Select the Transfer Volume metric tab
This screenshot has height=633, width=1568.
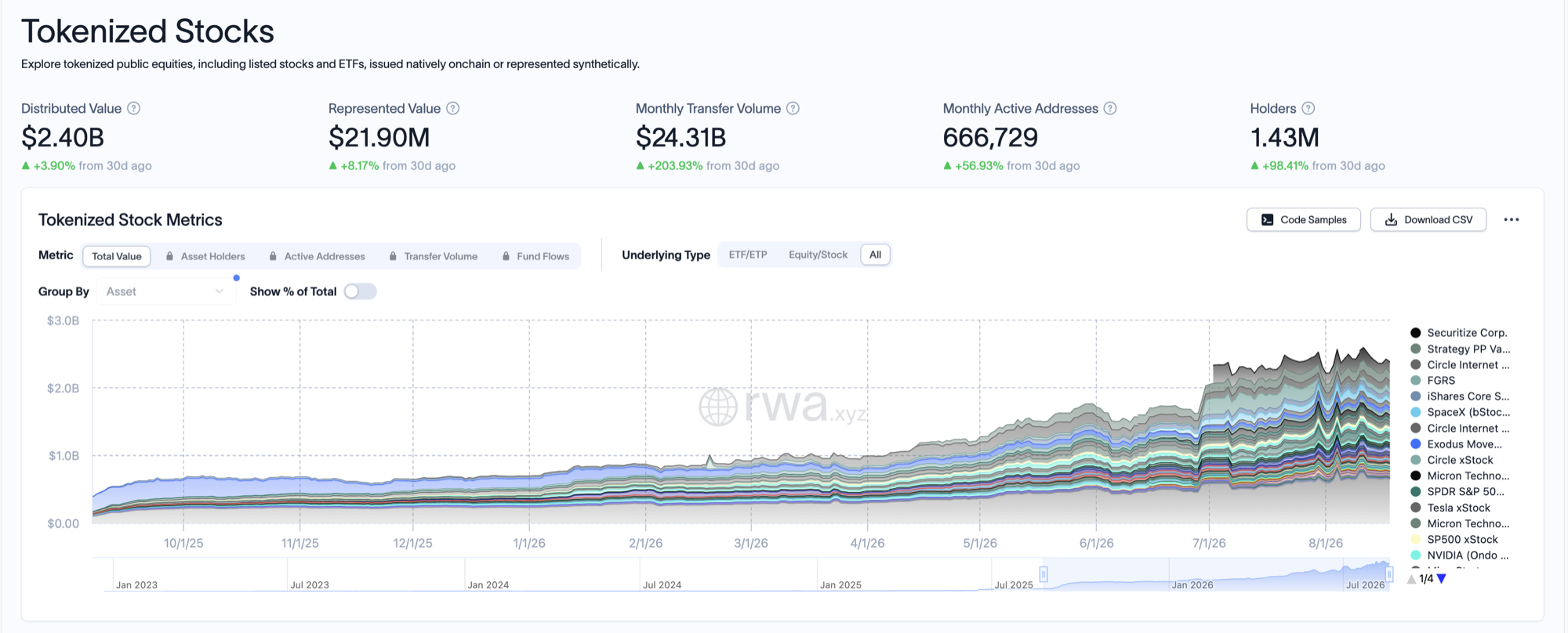click(x=434, y=256)
